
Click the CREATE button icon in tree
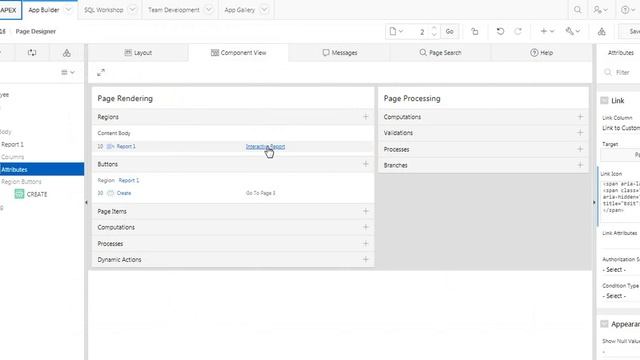point(19,194)
